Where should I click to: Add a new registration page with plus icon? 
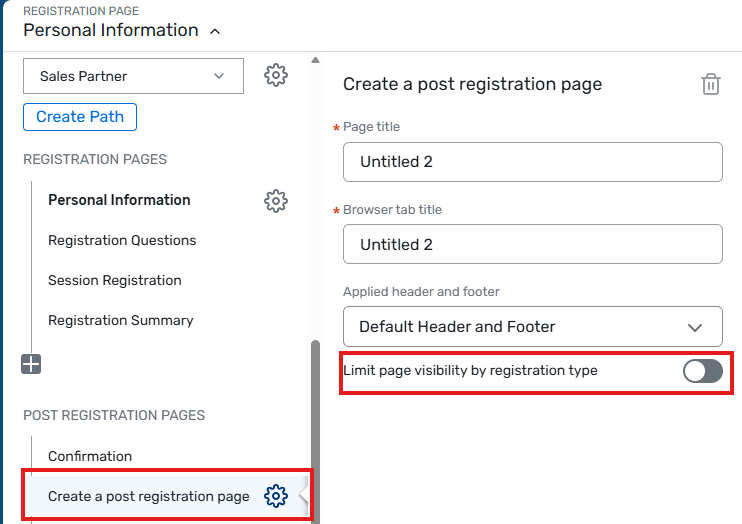click(x=31, y=365)
